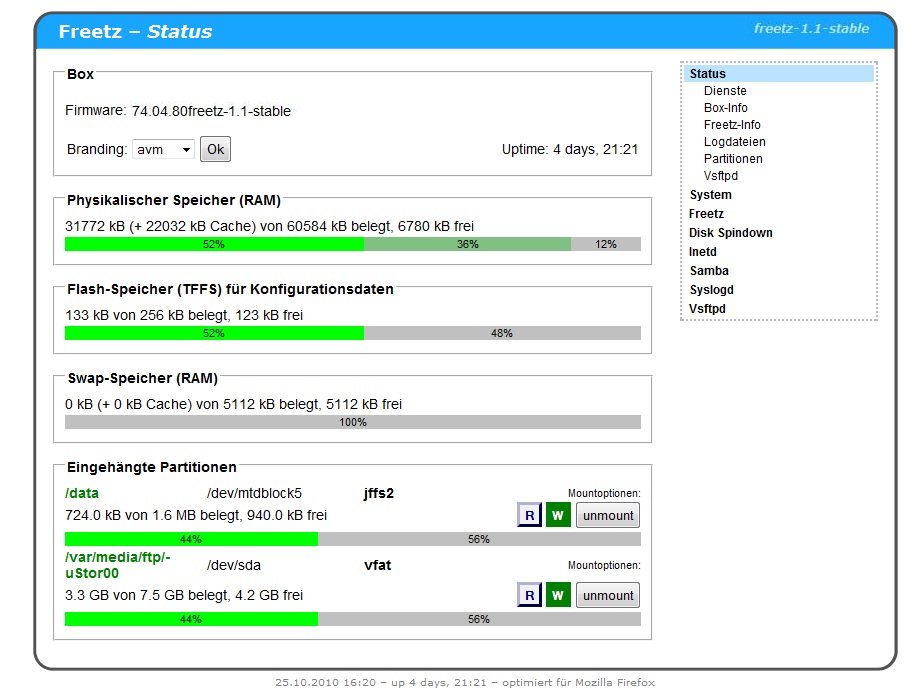Expand the System menu section
This screenshot has height=691, width=907.
coord(710,195)
